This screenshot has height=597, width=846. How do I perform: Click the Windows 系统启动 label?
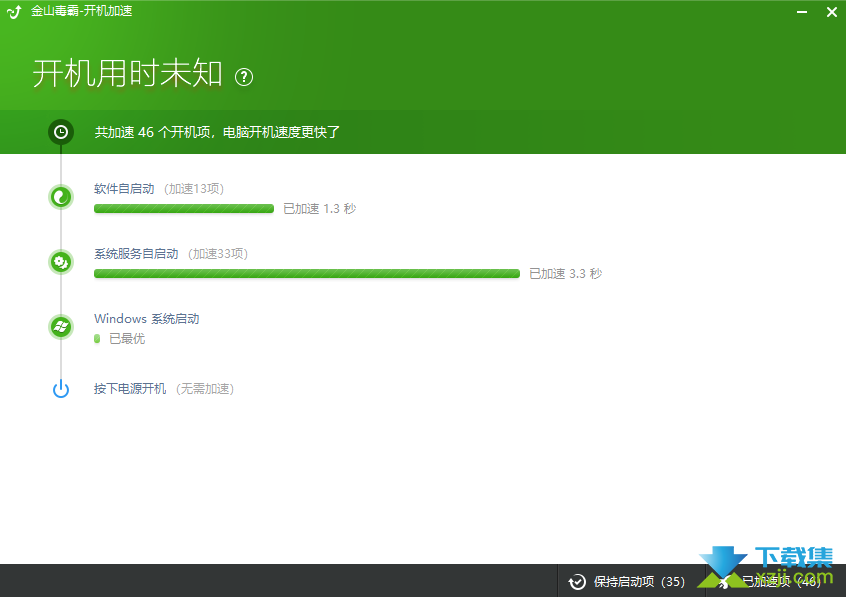tap(147, 318)
